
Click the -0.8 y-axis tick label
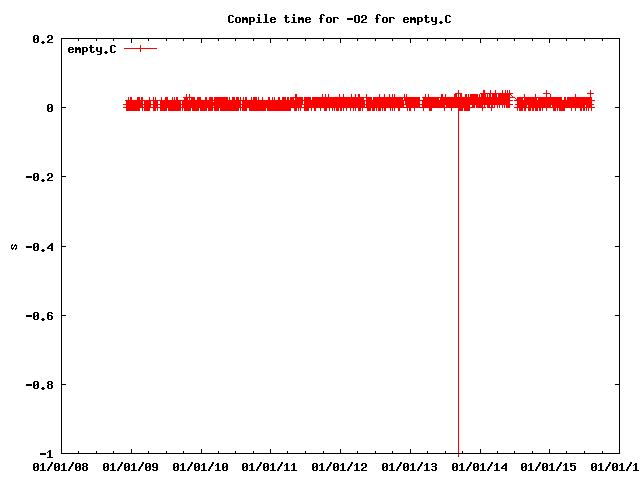[x=40, y=384]
